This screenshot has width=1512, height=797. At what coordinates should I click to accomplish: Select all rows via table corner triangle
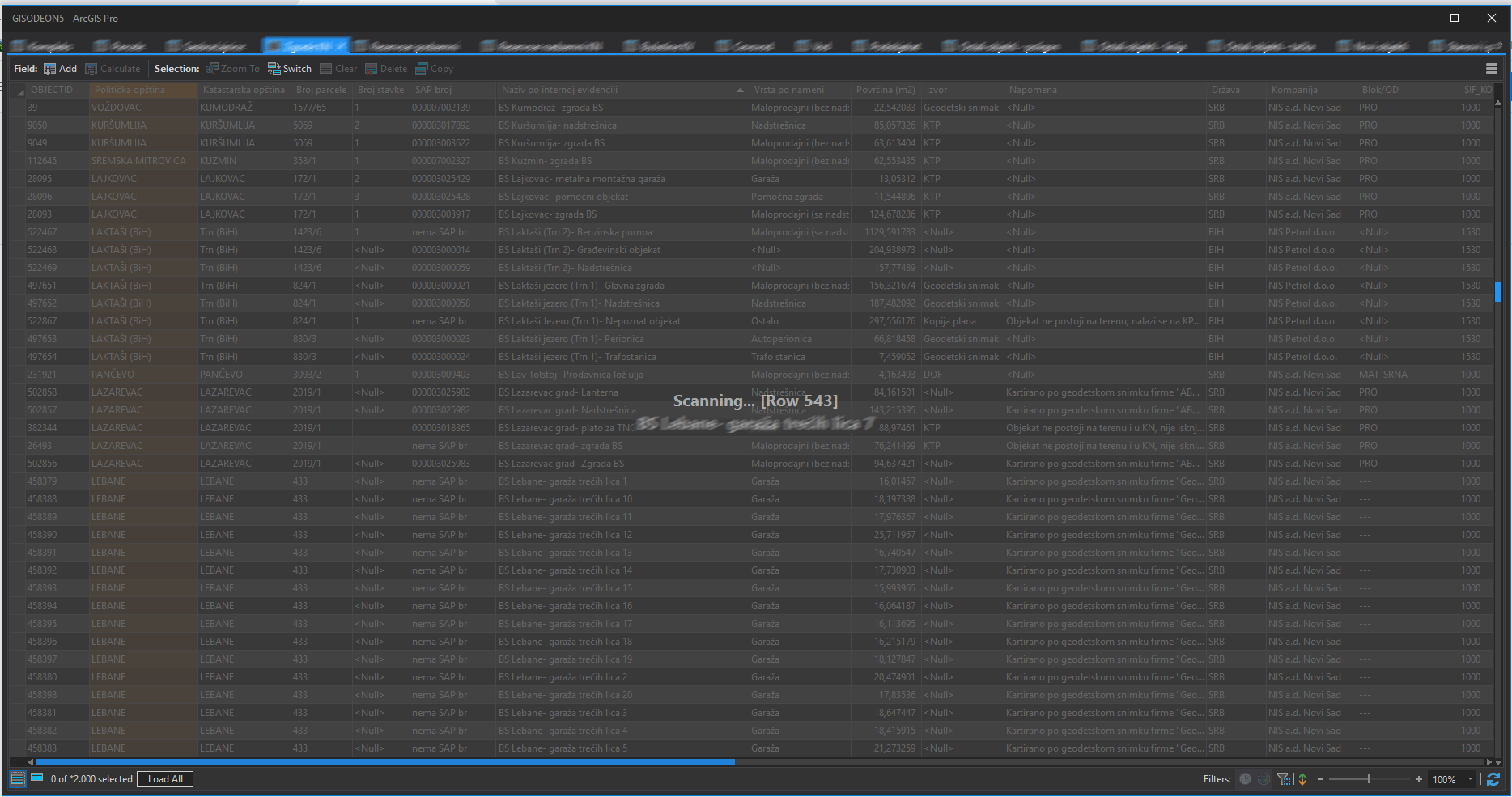[20, 92]
